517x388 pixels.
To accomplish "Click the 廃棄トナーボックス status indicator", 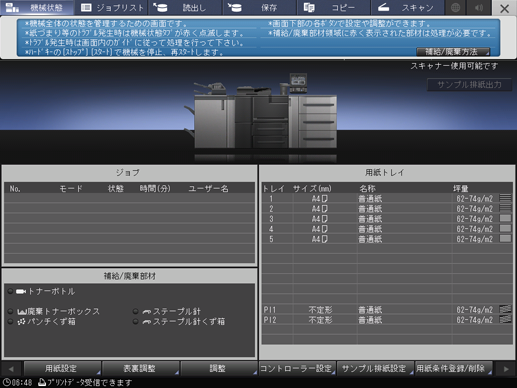I will tap(10, 311).
